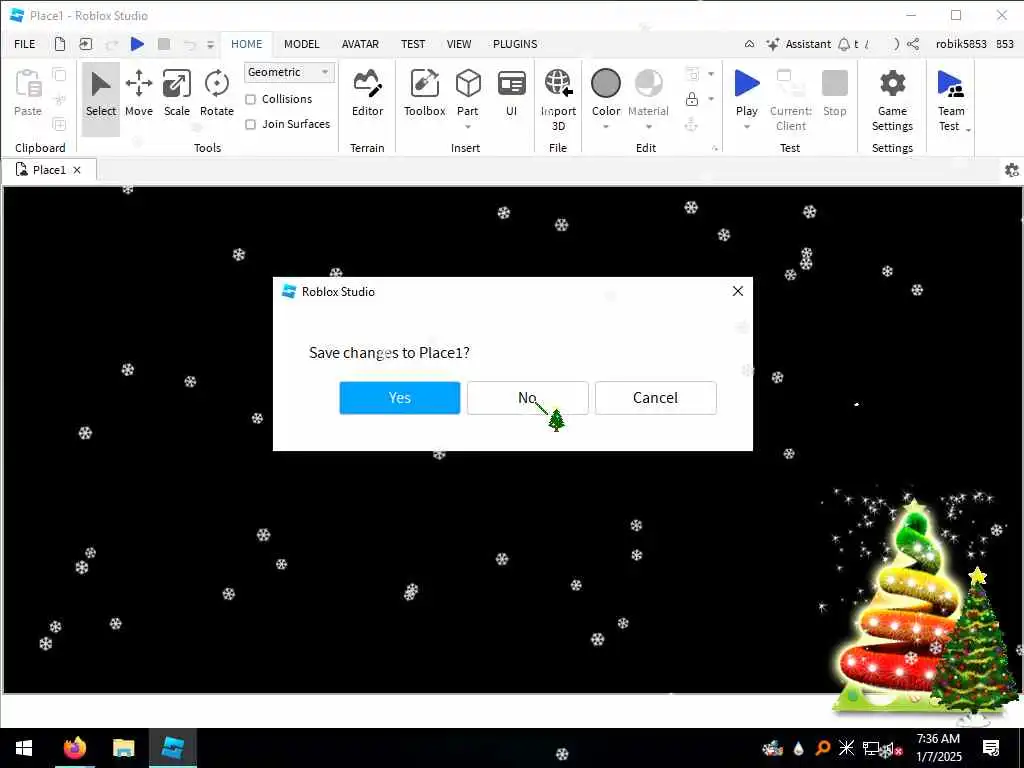Screen dimensions: 1024x768
Task: Open the Windows notification center
Action: coord(991,748)
